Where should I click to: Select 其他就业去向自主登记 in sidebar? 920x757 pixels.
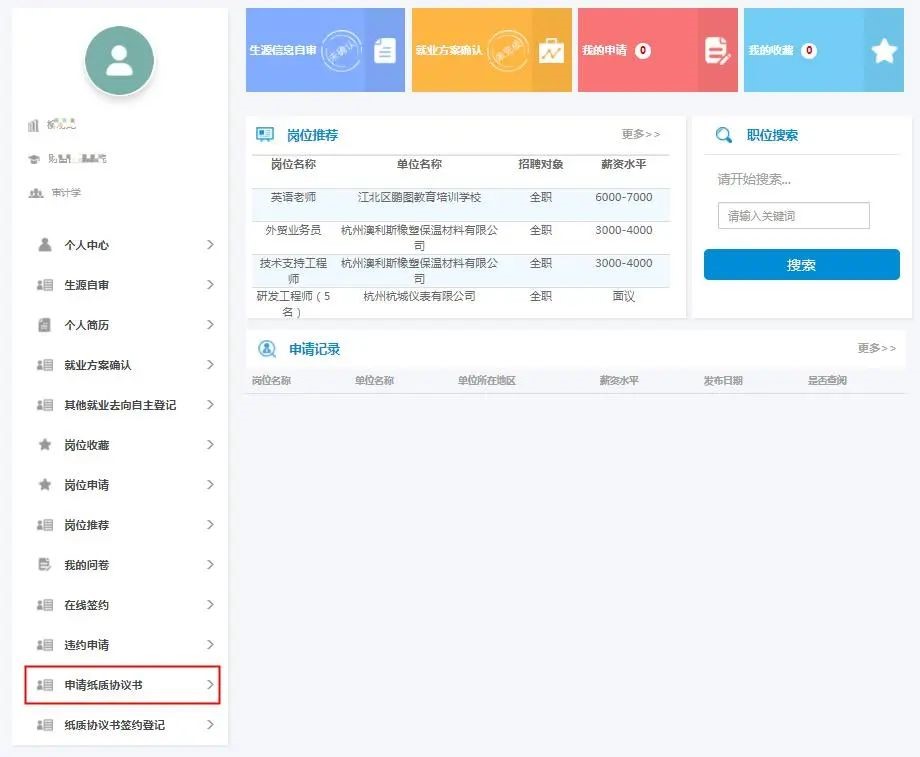point(120,405)
